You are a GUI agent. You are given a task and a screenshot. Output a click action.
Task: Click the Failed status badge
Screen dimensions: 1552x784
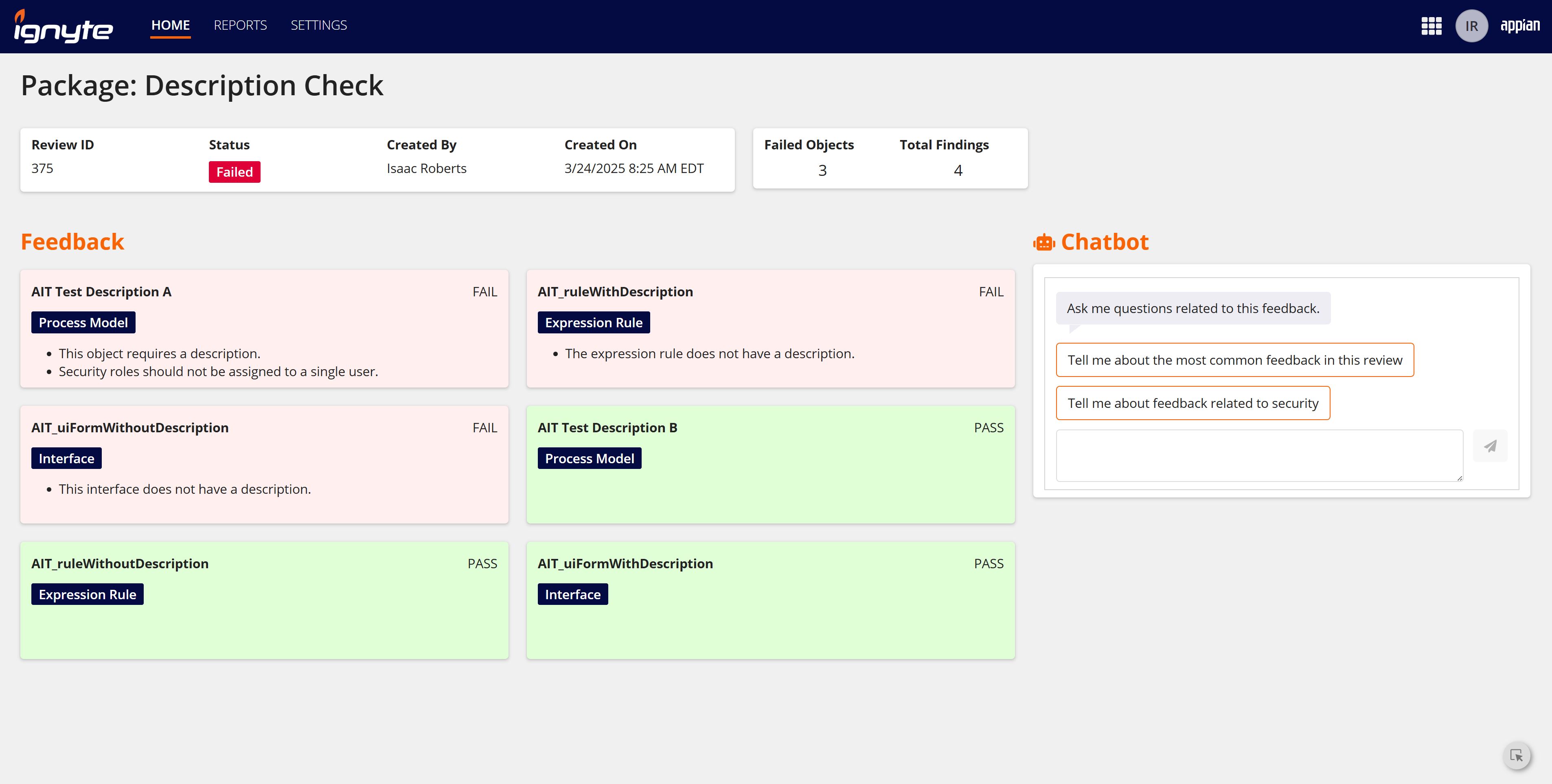(x=235, y=172)
